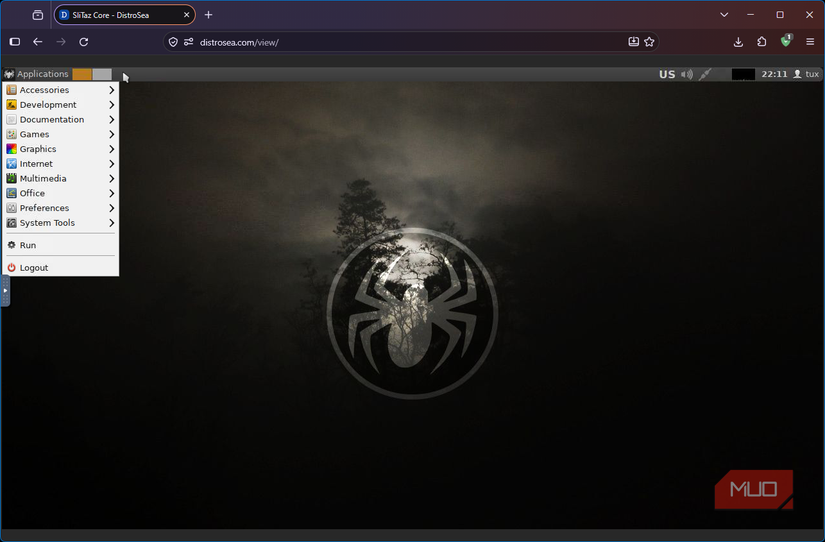Click the shield tracking protection icon

click(x=173, y=42)
